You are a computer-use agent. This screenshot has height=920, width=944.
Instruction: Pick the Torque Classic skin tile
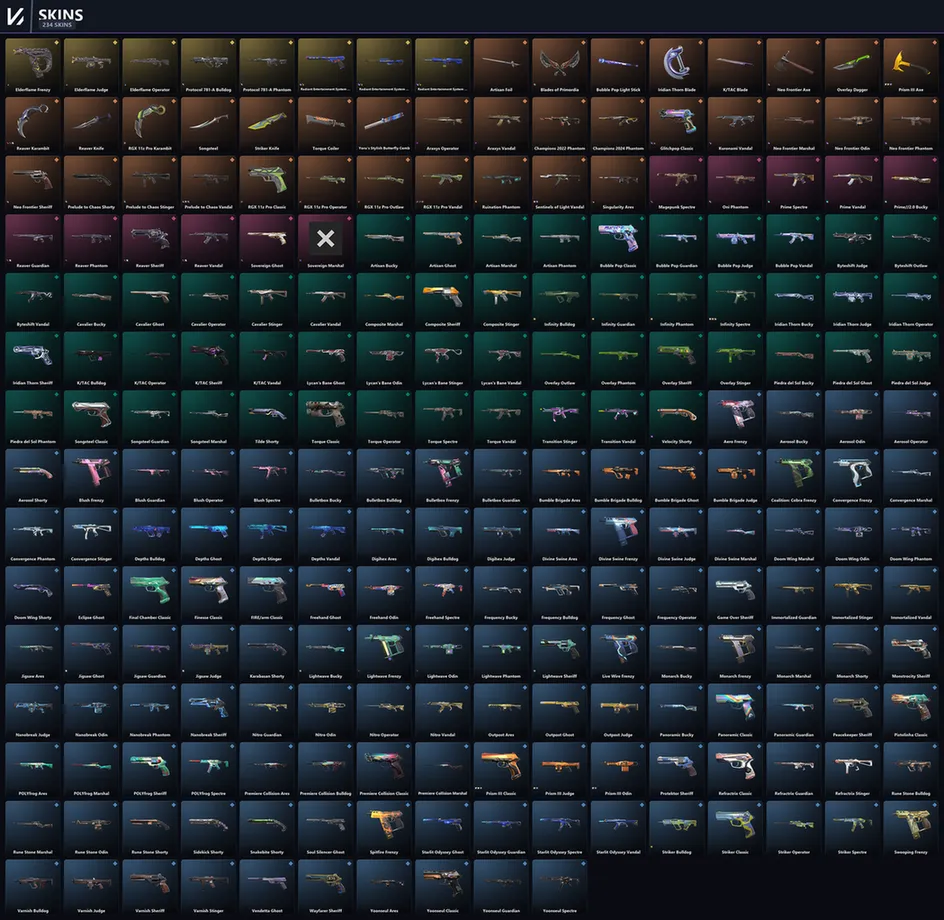326,418
